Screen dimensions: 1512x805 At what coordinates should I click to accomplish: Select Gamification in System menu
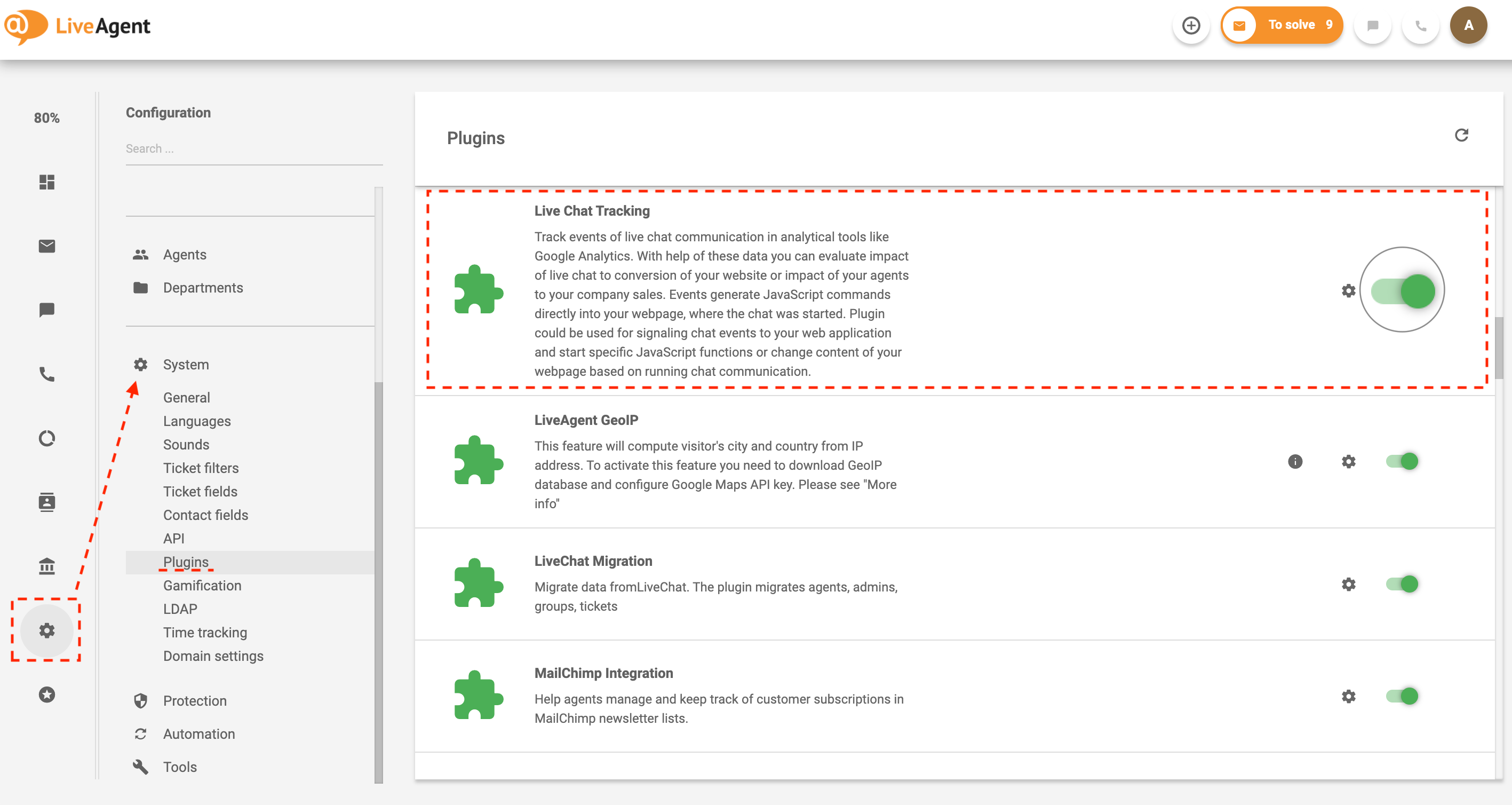coord(202,586)
